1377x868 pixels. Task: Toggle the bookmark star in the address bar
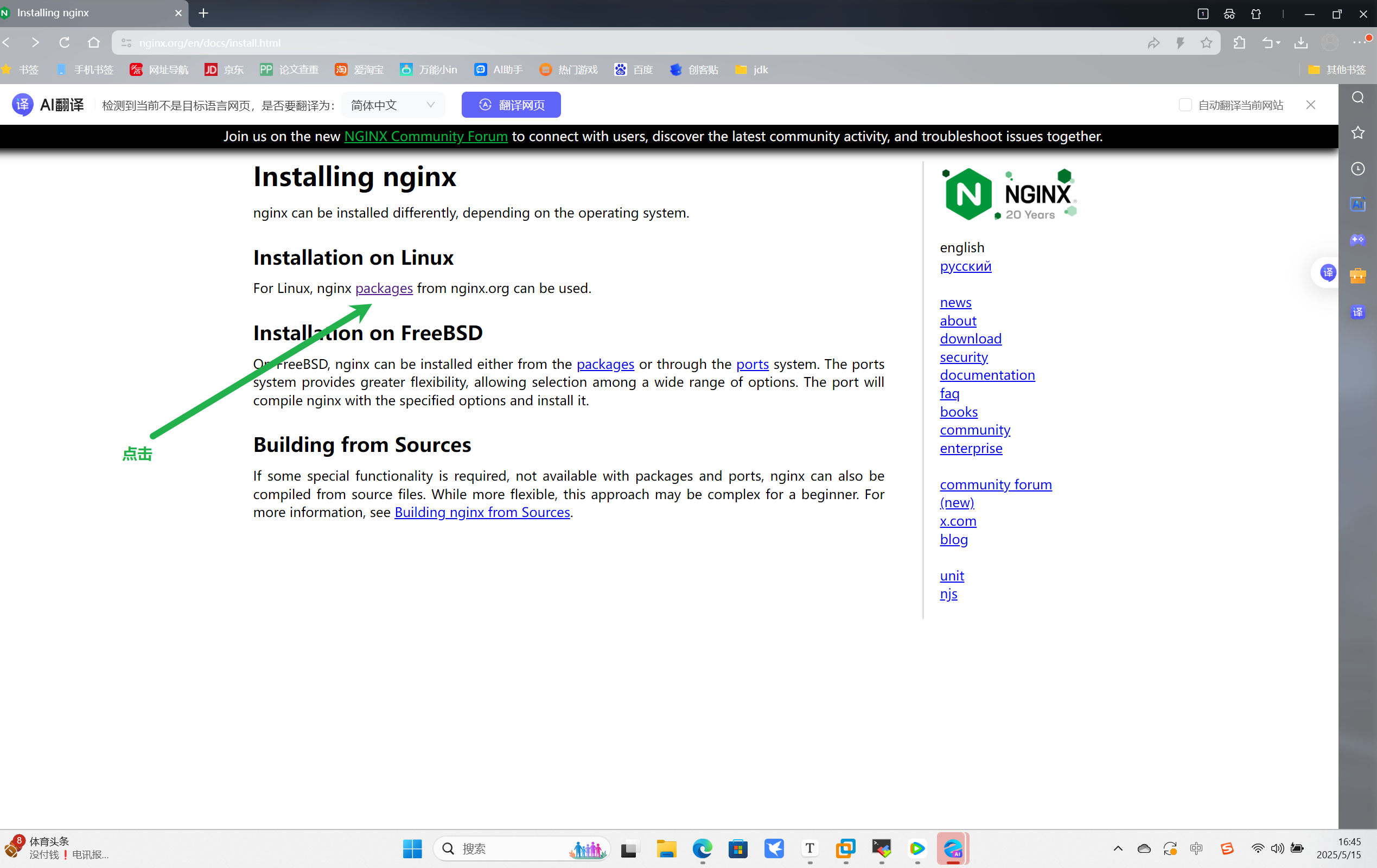1207,42
